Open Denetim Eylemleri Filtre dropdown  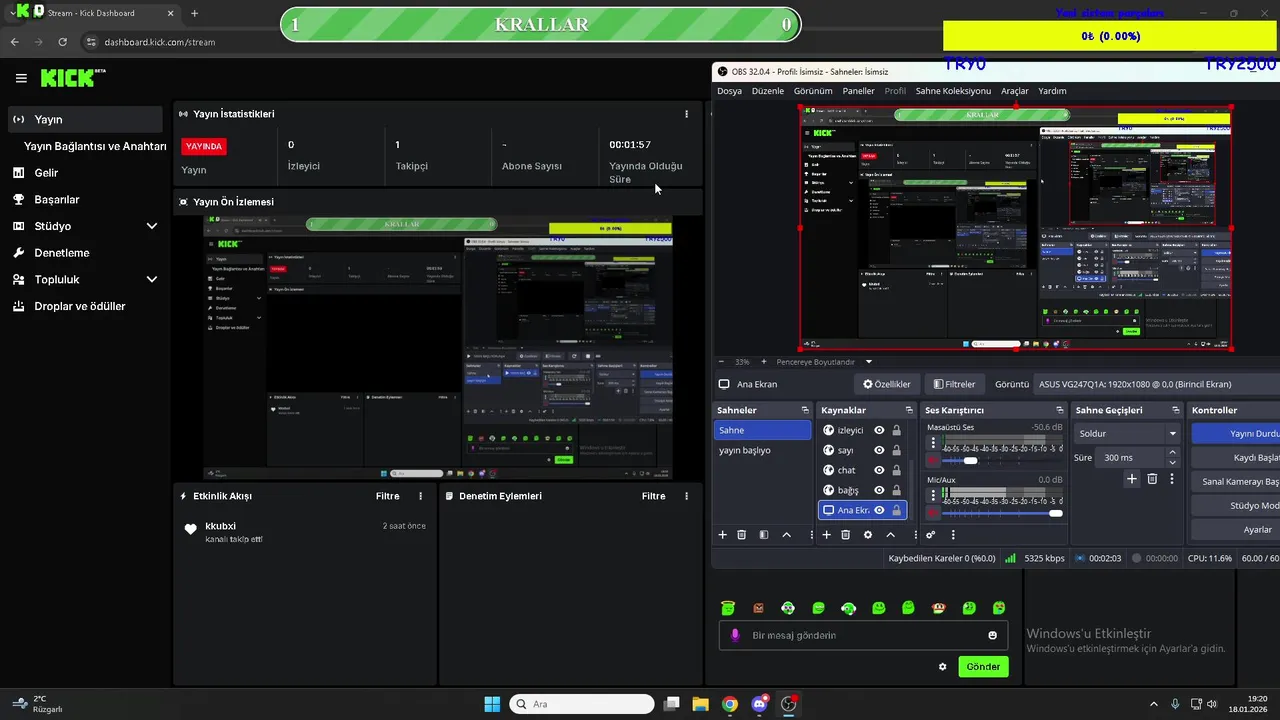[653, 496]
